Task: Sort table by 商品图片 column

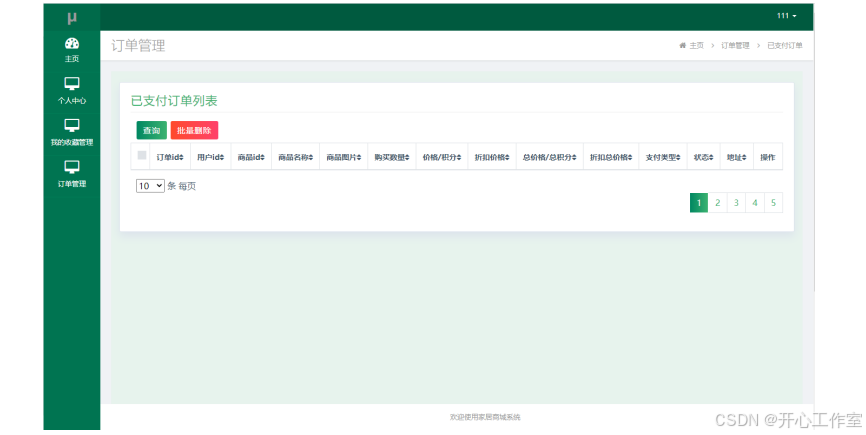Action: (344, 157)
